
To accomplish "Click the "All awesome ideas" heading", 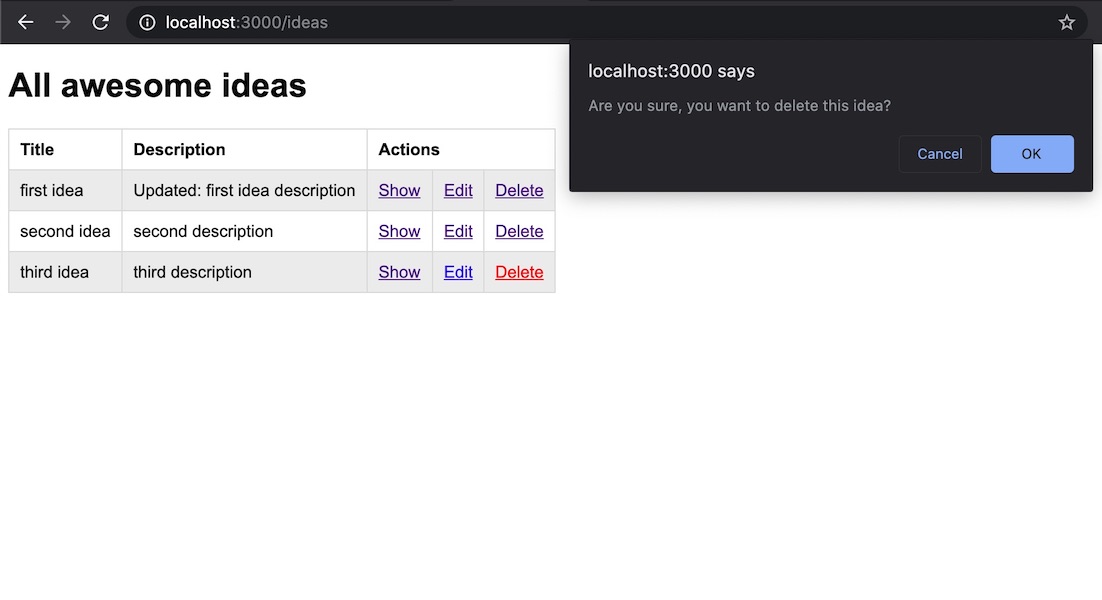I will coord(157,86).
